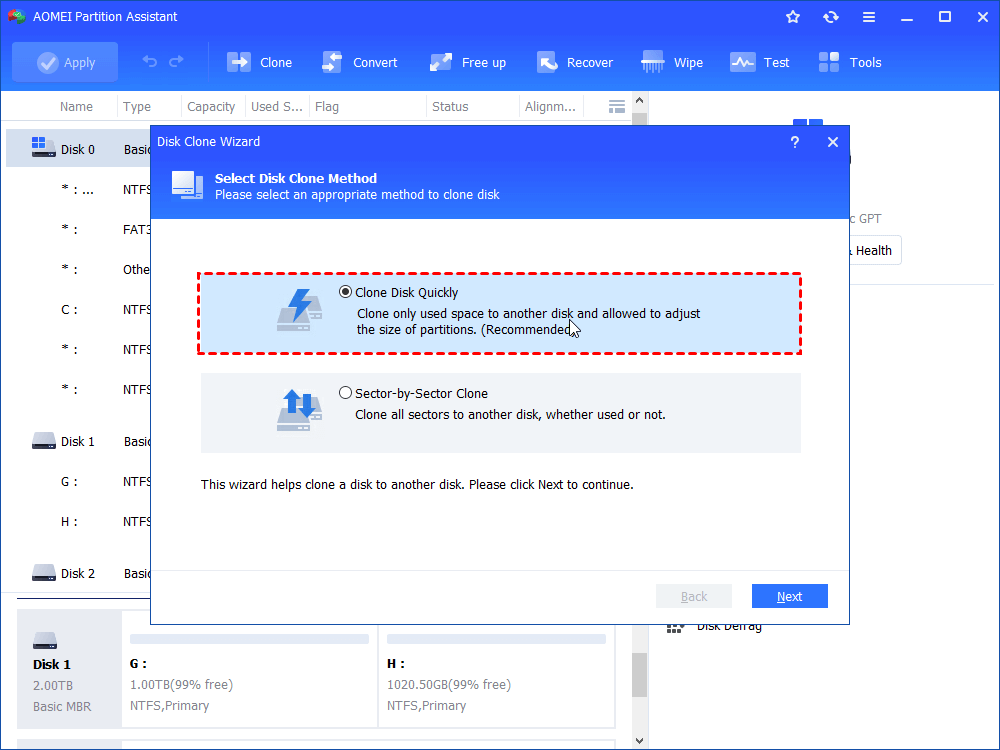Screen dimensions: 1000x750
Task: Sort by the Used S... column header
Action: [277, 107]
